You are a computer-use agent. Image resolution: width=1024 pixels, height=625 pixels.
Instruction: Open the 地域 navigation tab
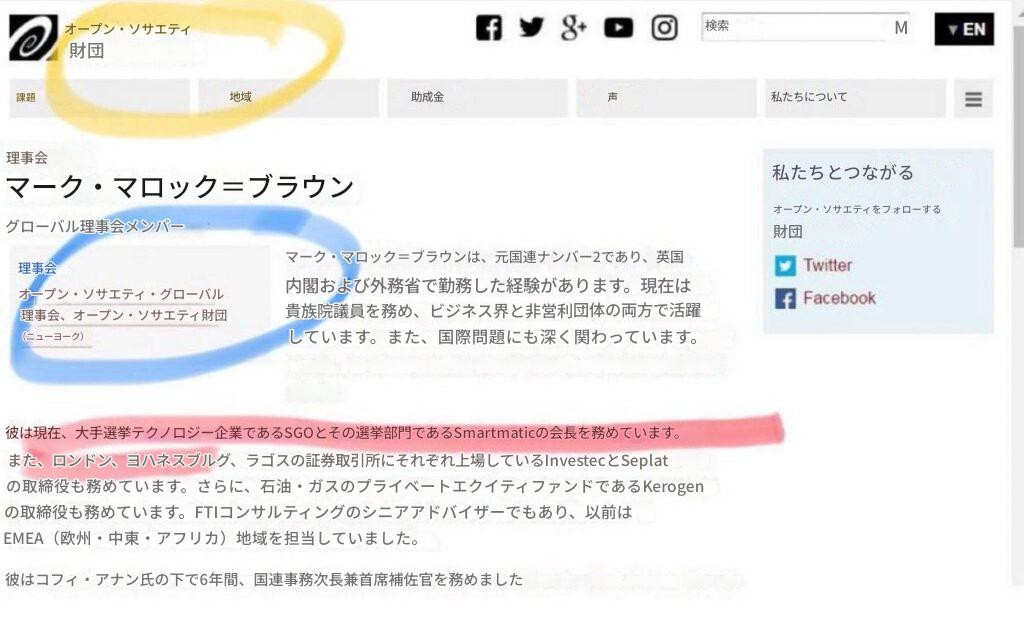[289, 98]
